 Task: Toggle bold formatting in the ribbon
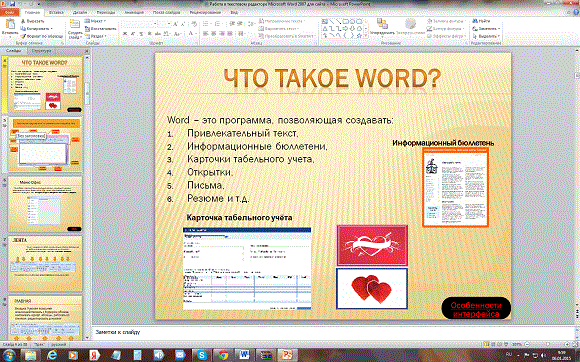(x=125, y=34)
